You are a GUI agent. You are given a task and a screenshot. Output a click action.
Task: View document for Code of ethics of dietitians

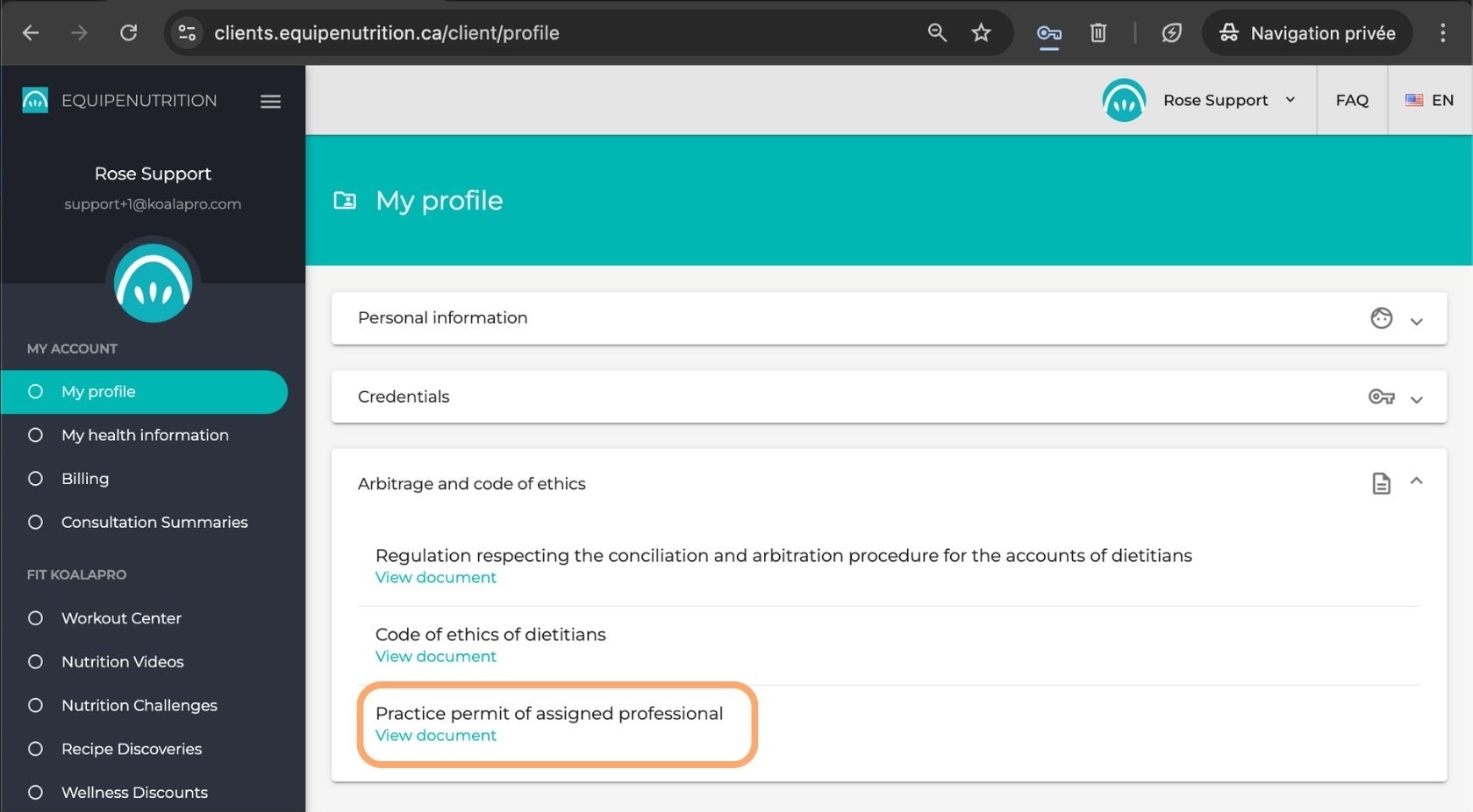click(435, 656)
